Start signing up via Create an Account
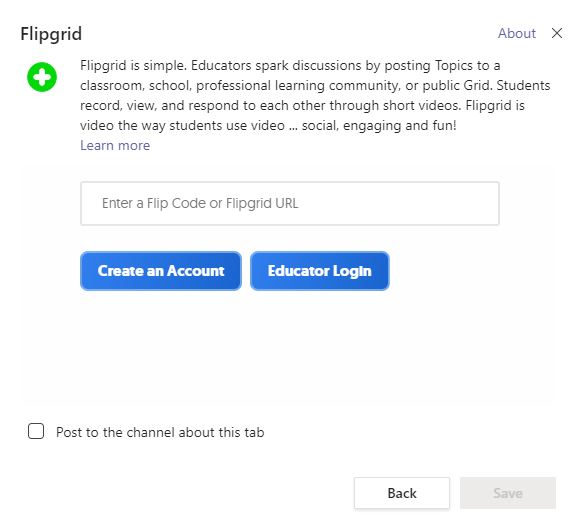Image resolution: width=575 pixels, height=531 pixels. (161, 271)
